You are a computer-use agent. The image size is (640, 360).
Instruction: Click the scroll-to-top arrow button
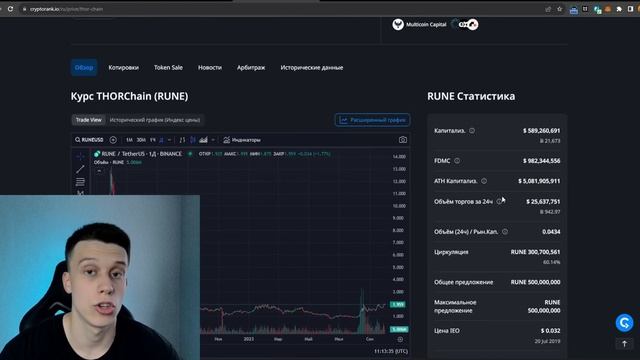[624, 344]
